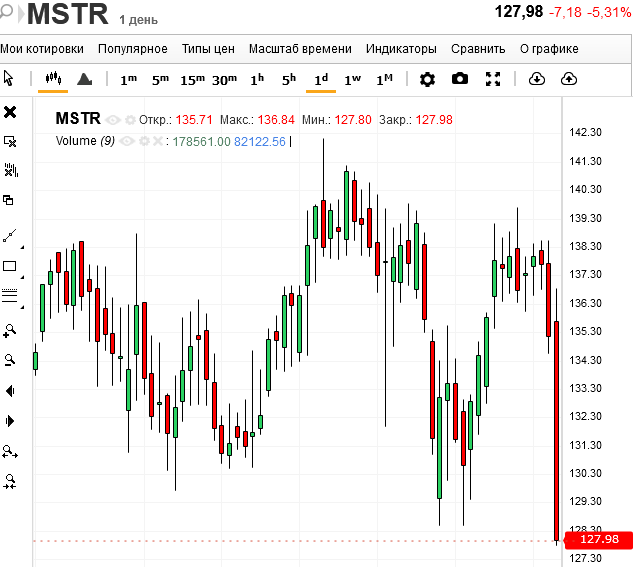Select the trend line drawing tool
The image size is (633, 567).
(x=10, y=236)
